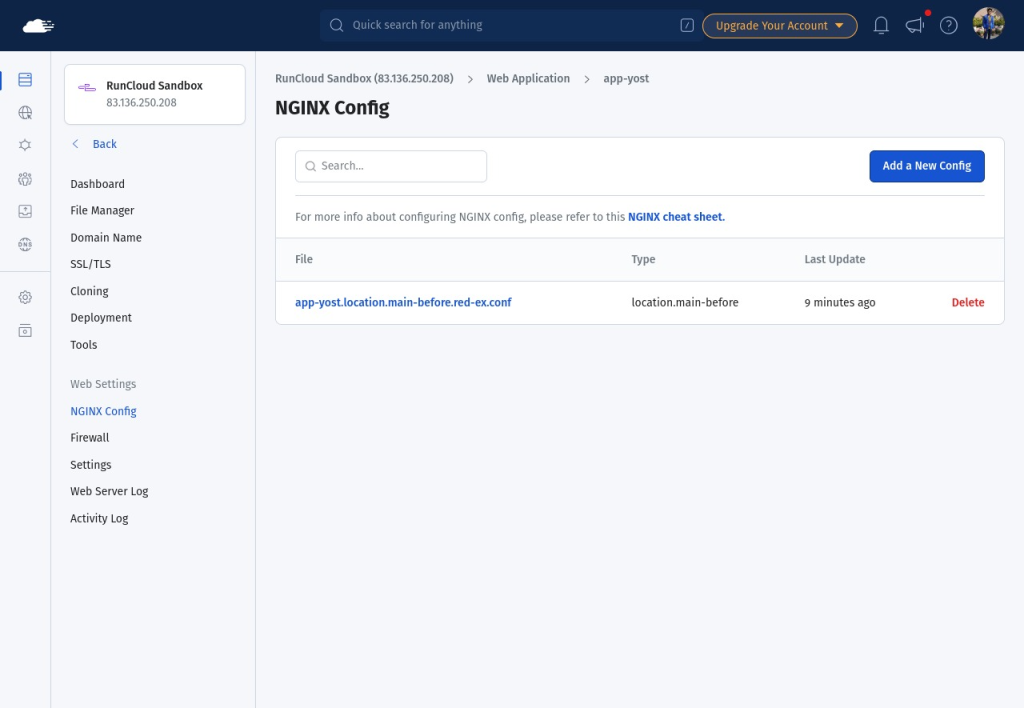Click the Add a New Config button
1024x708 pixels.
click(x=927, y=166)
